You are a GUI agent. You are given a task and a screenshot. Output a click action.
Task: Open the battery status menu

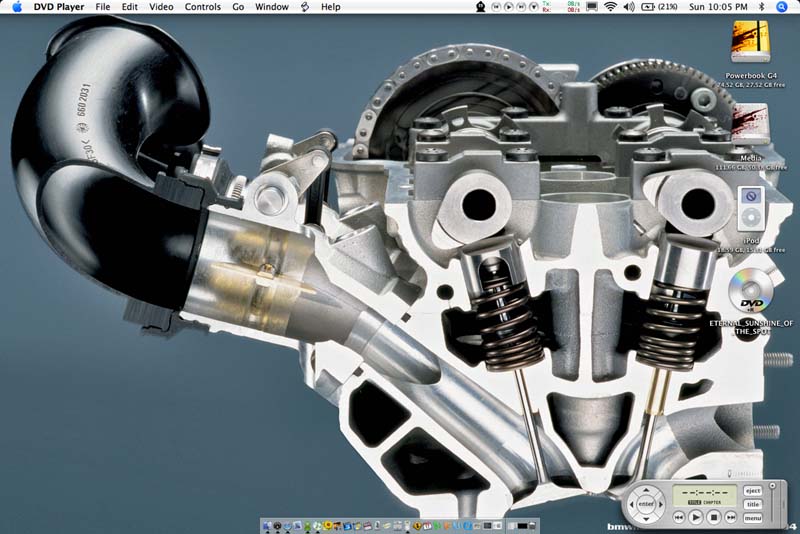point(659,7)
